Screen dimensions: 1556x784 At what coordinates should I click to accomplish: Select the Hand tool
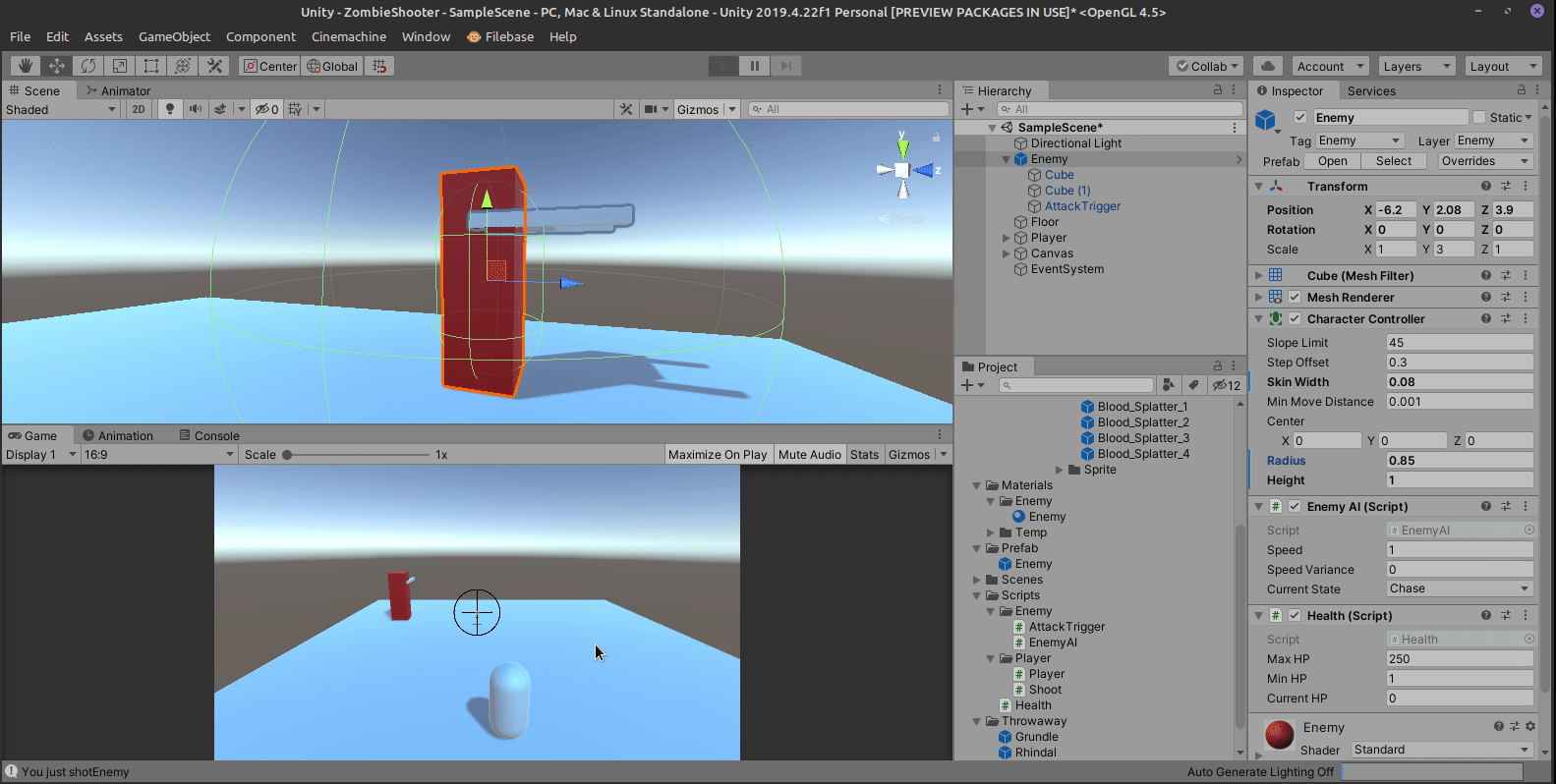(26, 66)
